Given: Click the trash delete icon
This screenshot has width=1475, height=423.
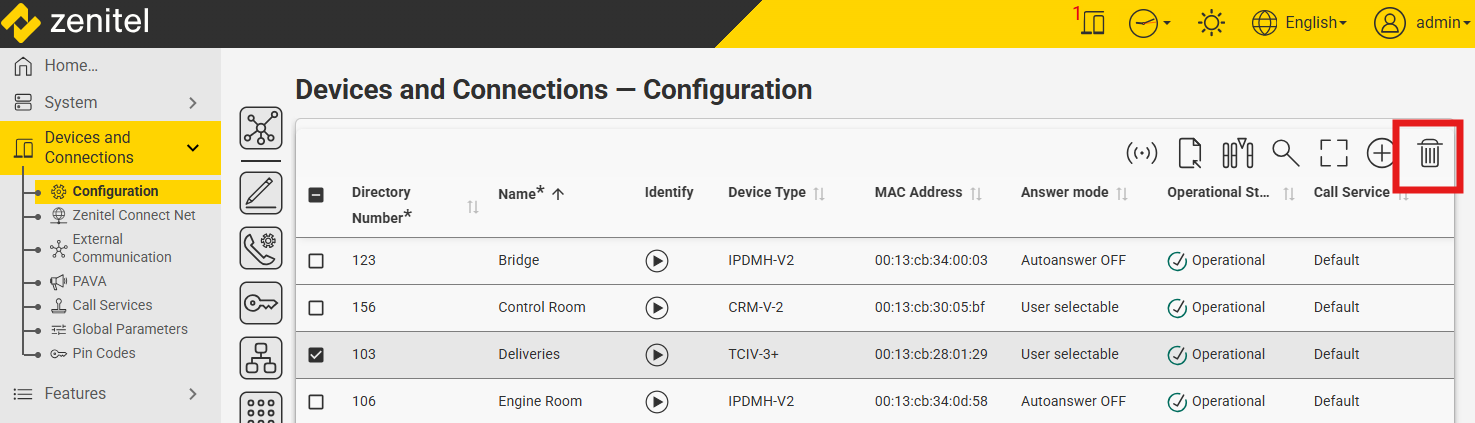Looking at the screenshot, I should tap(1430, 154).
